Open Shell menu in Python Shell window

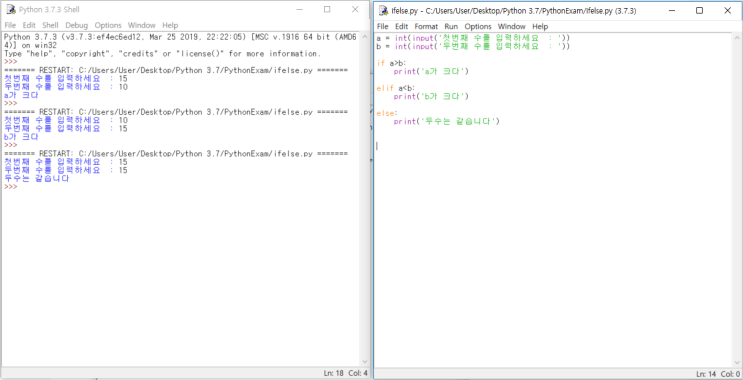click(50, 25)
